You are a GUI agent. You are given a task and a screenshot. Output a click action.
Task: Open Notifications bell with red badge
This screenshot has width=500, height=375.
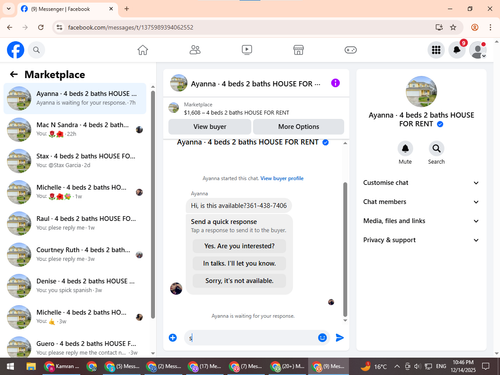pyautogui.click(x=457, y=50)
